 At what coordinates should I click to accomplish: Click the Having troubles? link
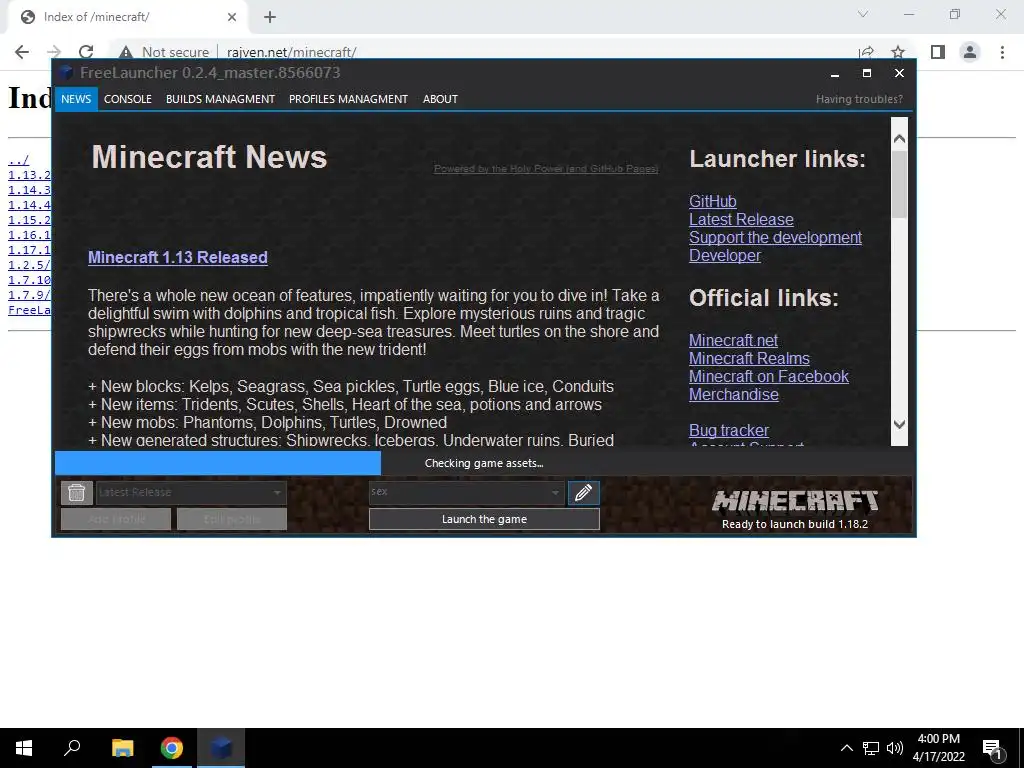point(859,99)
